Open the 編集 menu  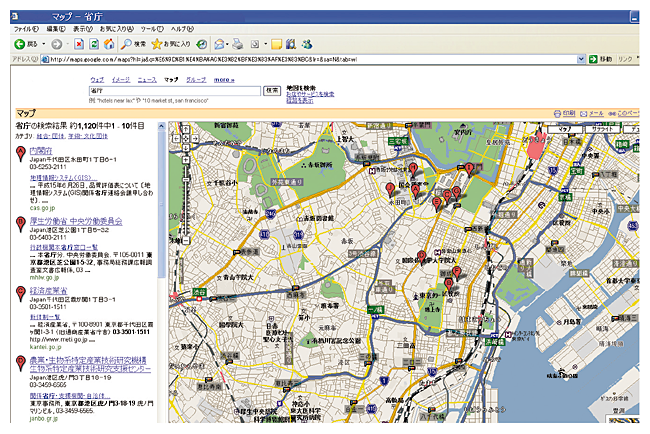(x=56, y=29)
